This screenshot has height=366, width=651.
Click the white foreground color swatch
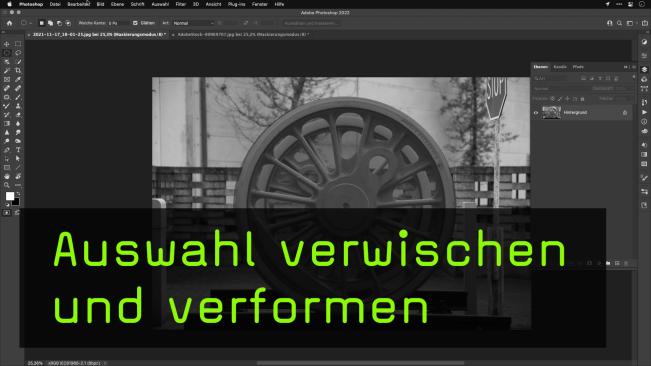click(x=10, y=195)
